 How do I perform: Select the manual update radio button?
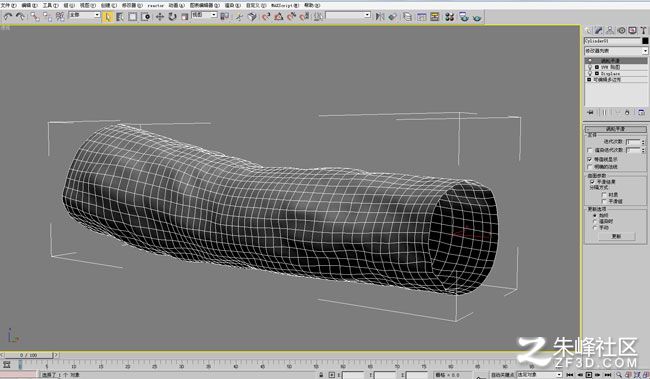pos(595,228)
